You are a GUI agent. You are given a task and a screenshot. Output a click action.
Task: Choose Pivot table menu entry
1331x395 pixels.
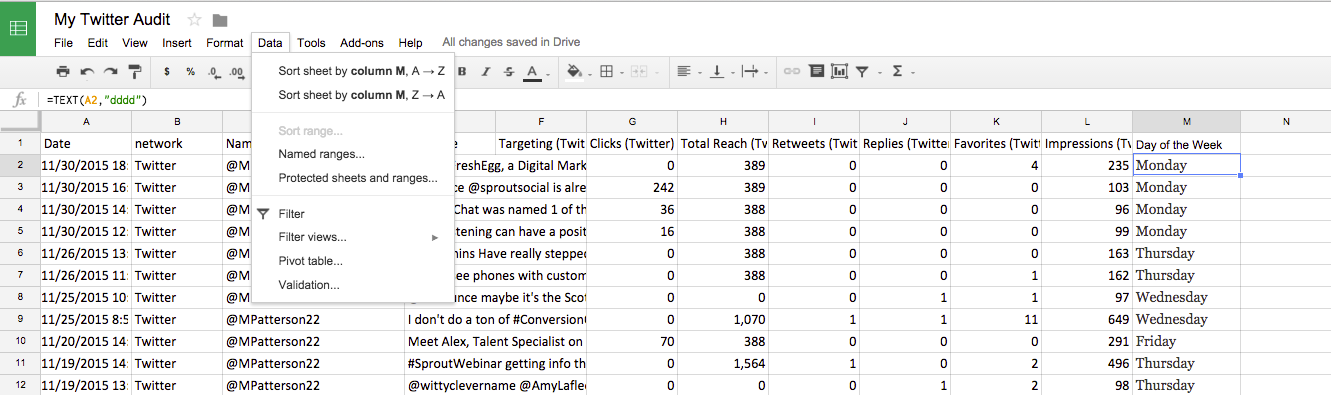354,261
